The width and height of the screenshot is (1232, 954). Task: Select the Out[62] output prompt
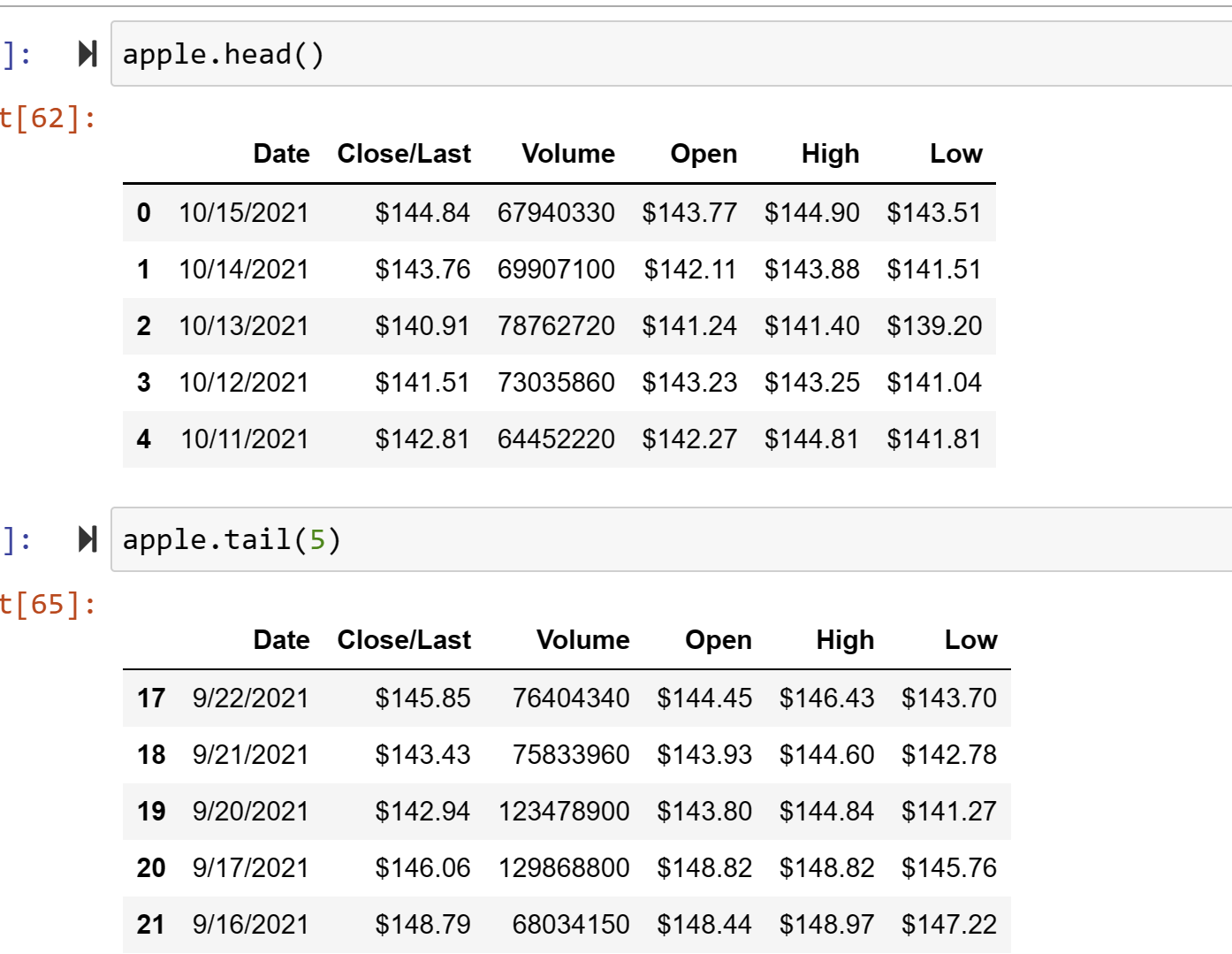pos(49,118)
